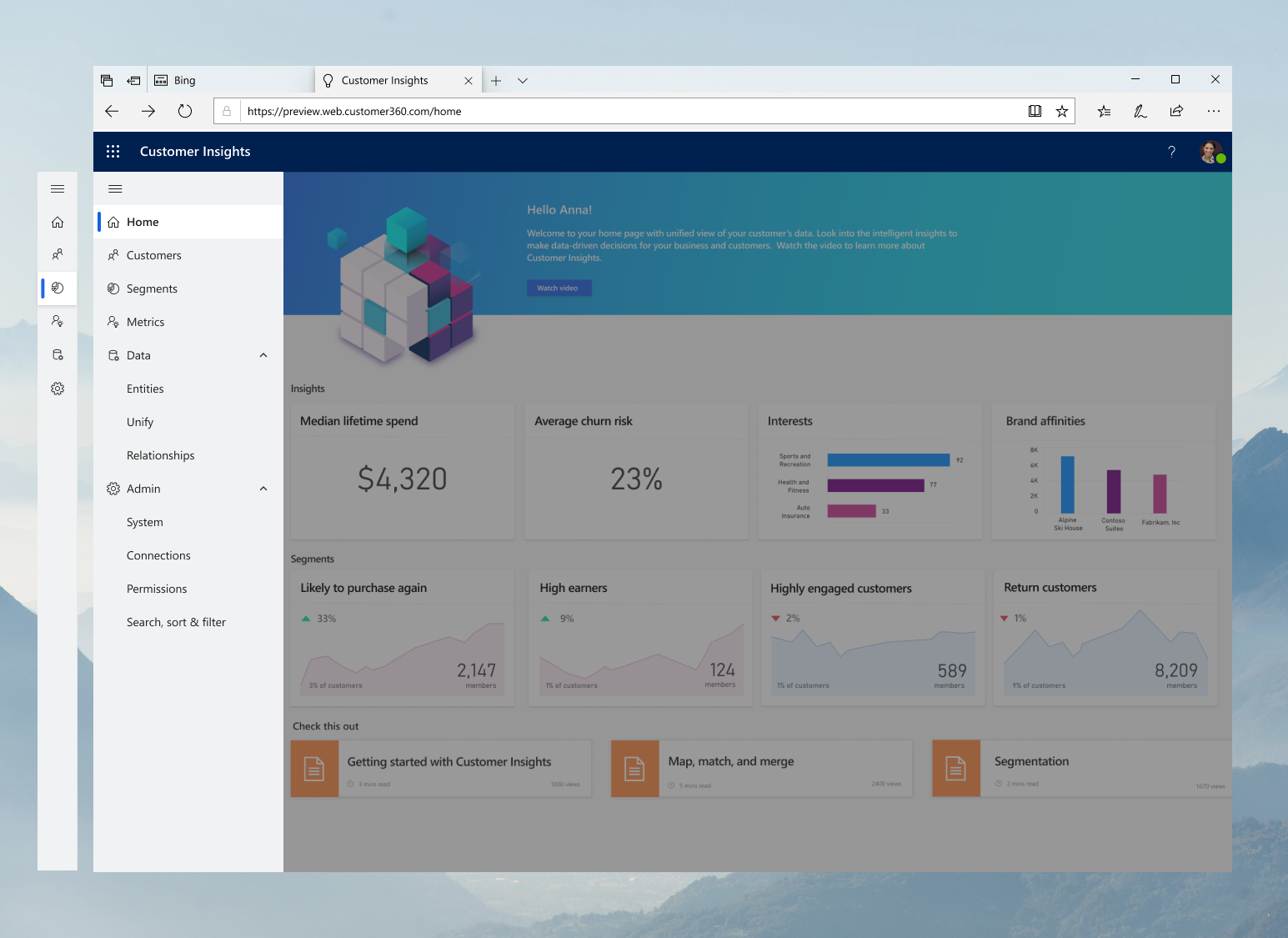
Task: Open Metrics in navigation
Action: (188, 322)
